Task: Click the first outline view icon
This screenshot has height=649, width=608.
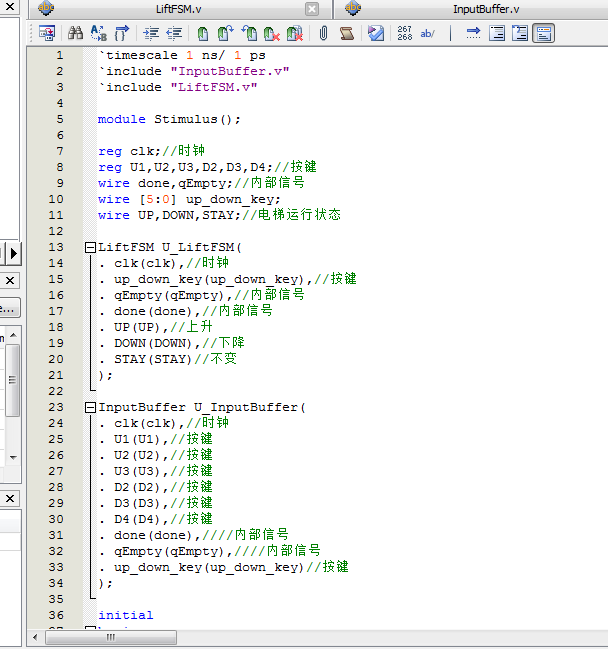Action: [x=497, y=33]
